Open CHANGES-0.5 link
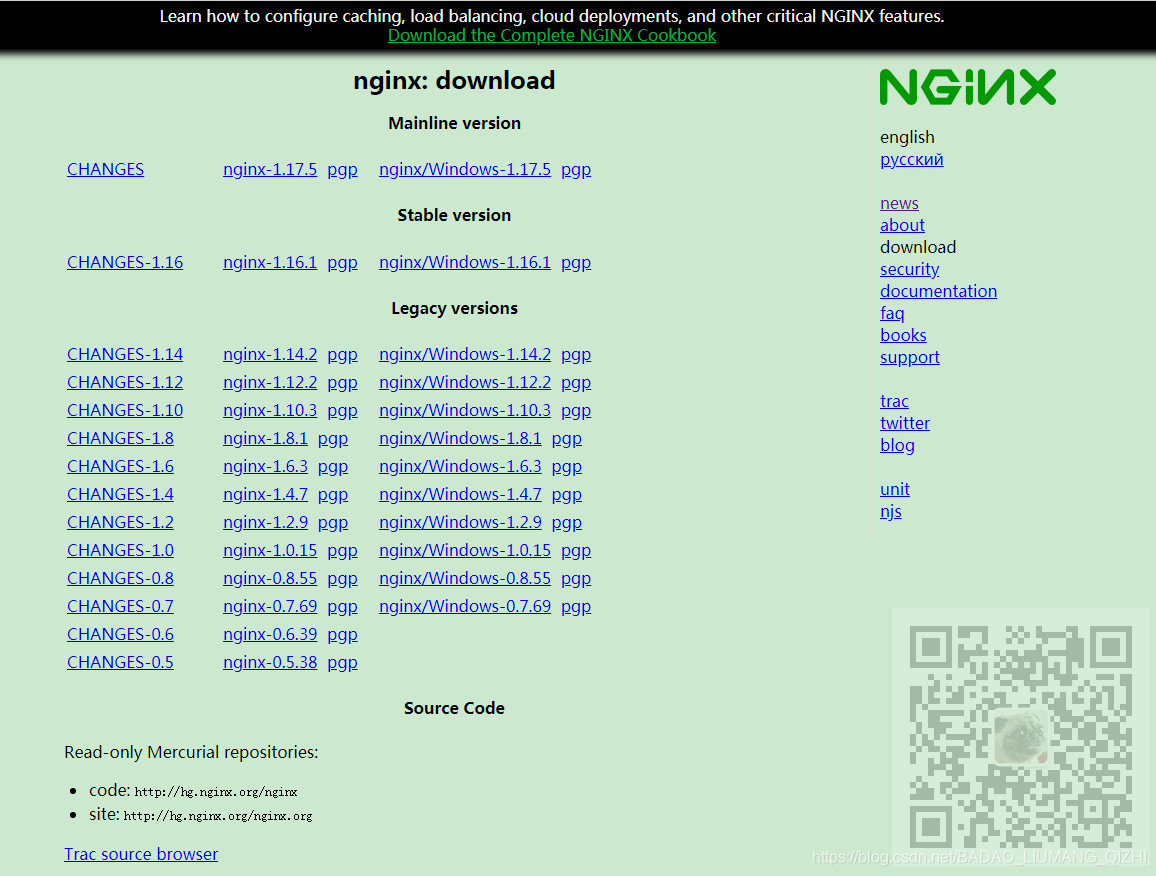Viewport: 1156px width, 876px height. [120, 663]
